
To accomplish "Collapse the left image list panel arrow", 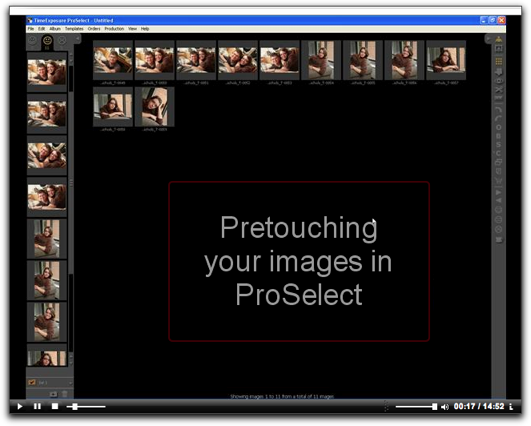I will [x=78, y=39].
